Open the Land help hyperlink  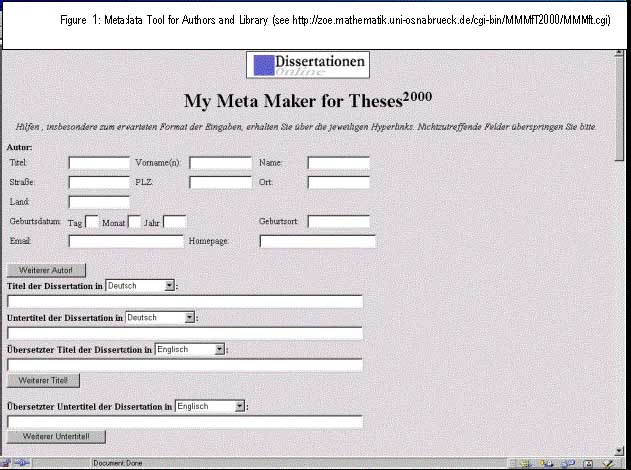click(19, 202)
